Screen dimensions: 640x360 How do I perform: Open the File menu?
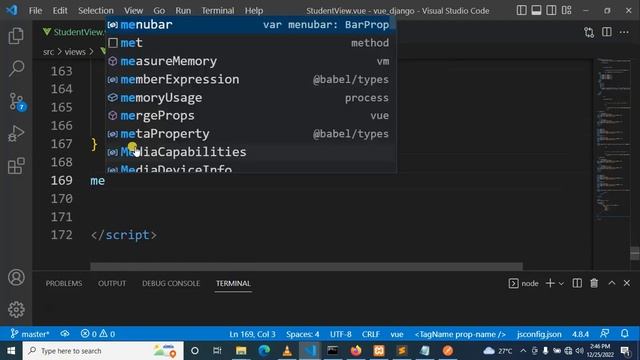point(35,11)
